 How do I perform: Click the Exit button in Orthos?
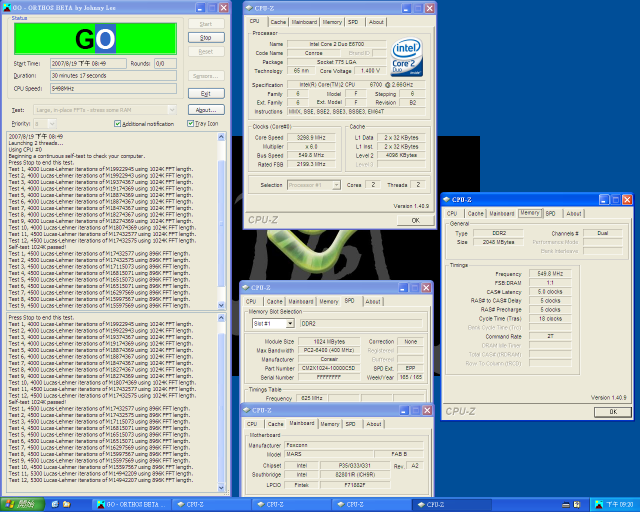206,93
